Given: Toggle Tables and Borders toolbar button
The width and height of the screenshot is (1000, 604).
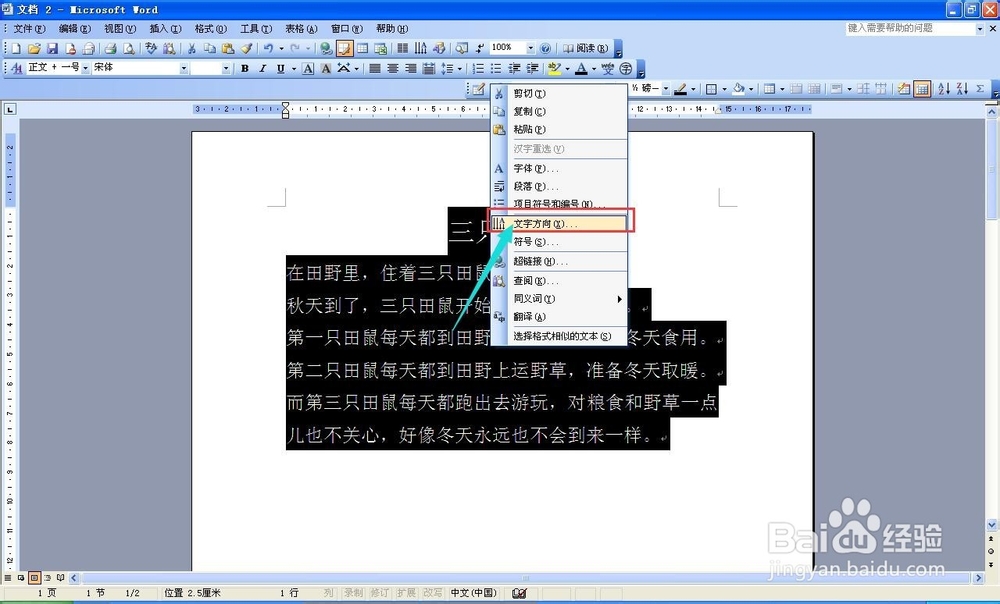Looking at the screenshot, I should 345,48.
